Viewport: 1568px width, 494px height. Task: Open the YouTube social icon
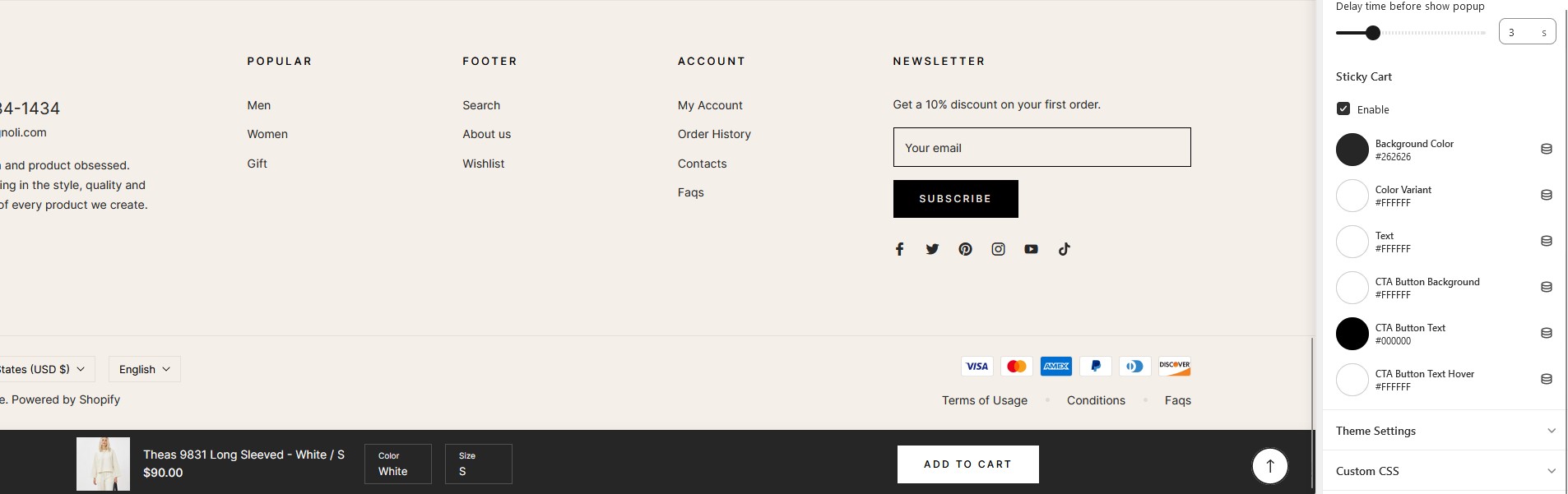[1031, 249]
